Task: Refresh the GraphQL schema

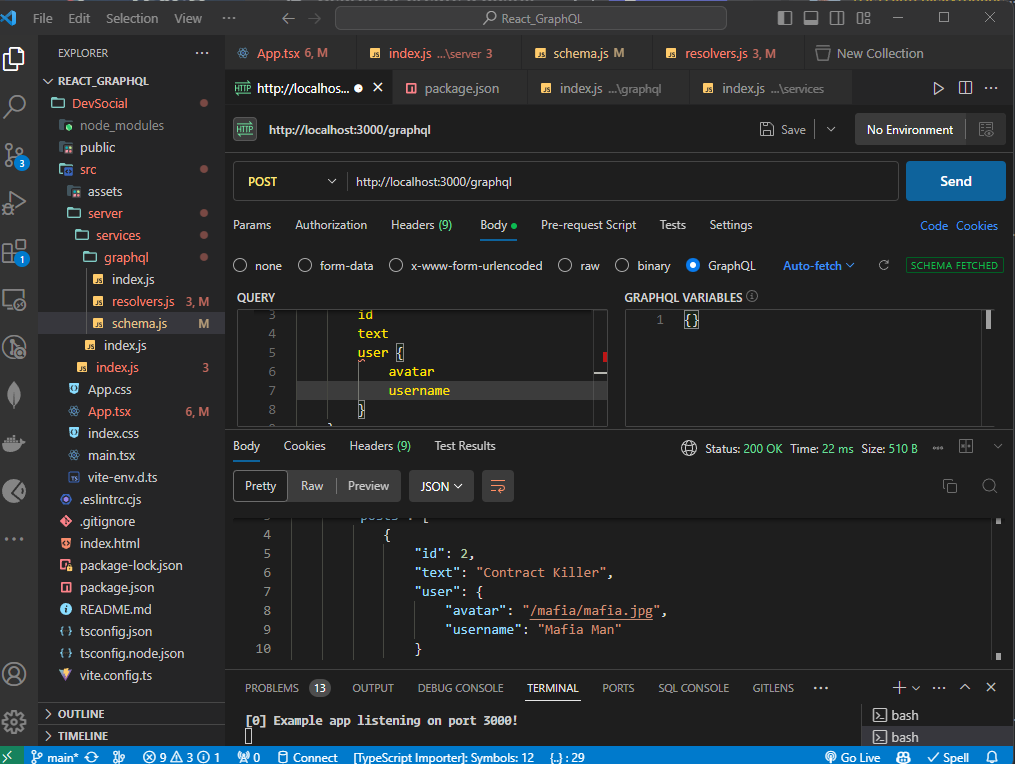Action: 884,265
